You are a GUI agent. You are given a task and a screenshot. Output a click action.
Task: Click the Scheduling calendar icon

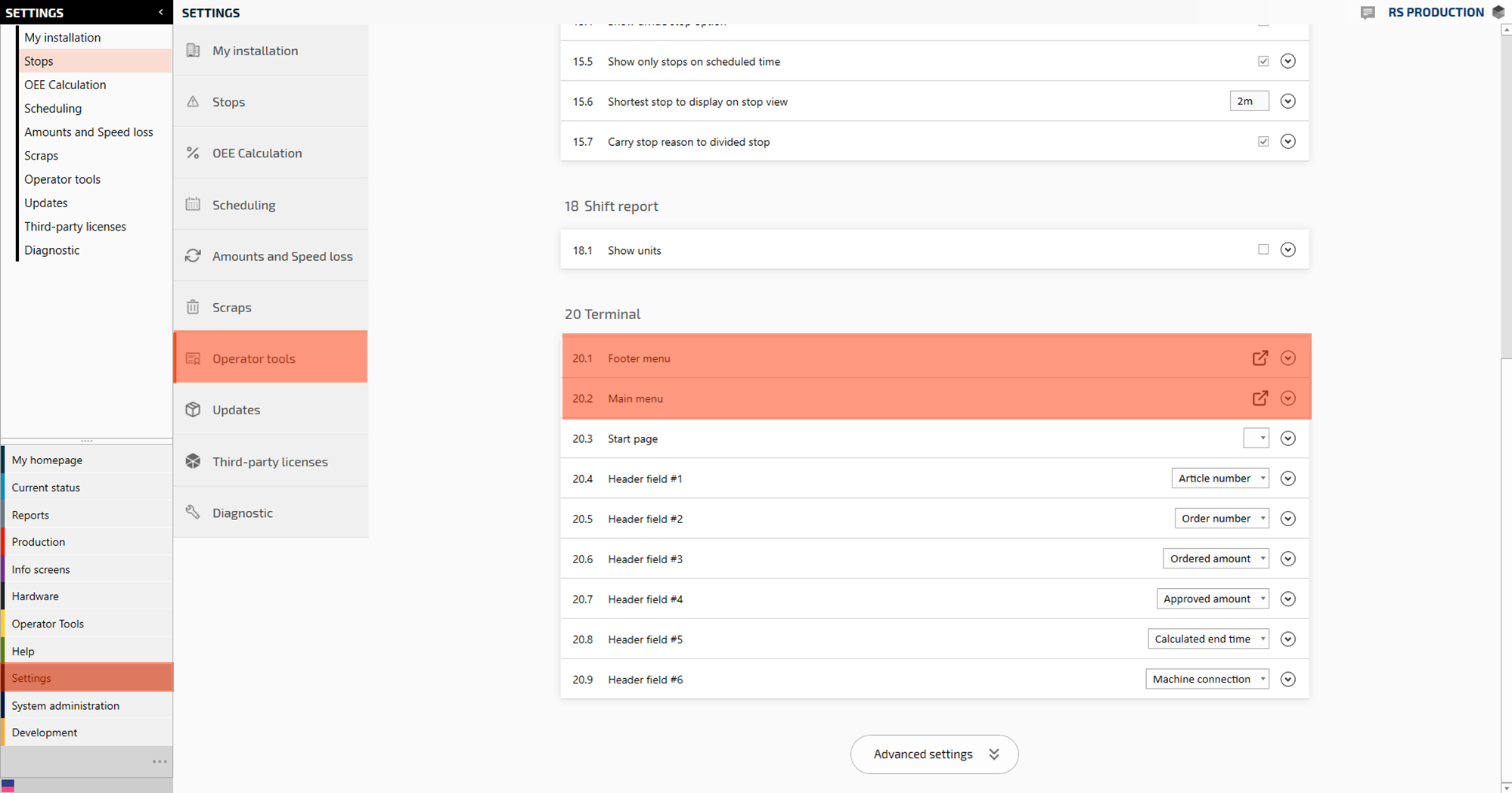(193, 204)
